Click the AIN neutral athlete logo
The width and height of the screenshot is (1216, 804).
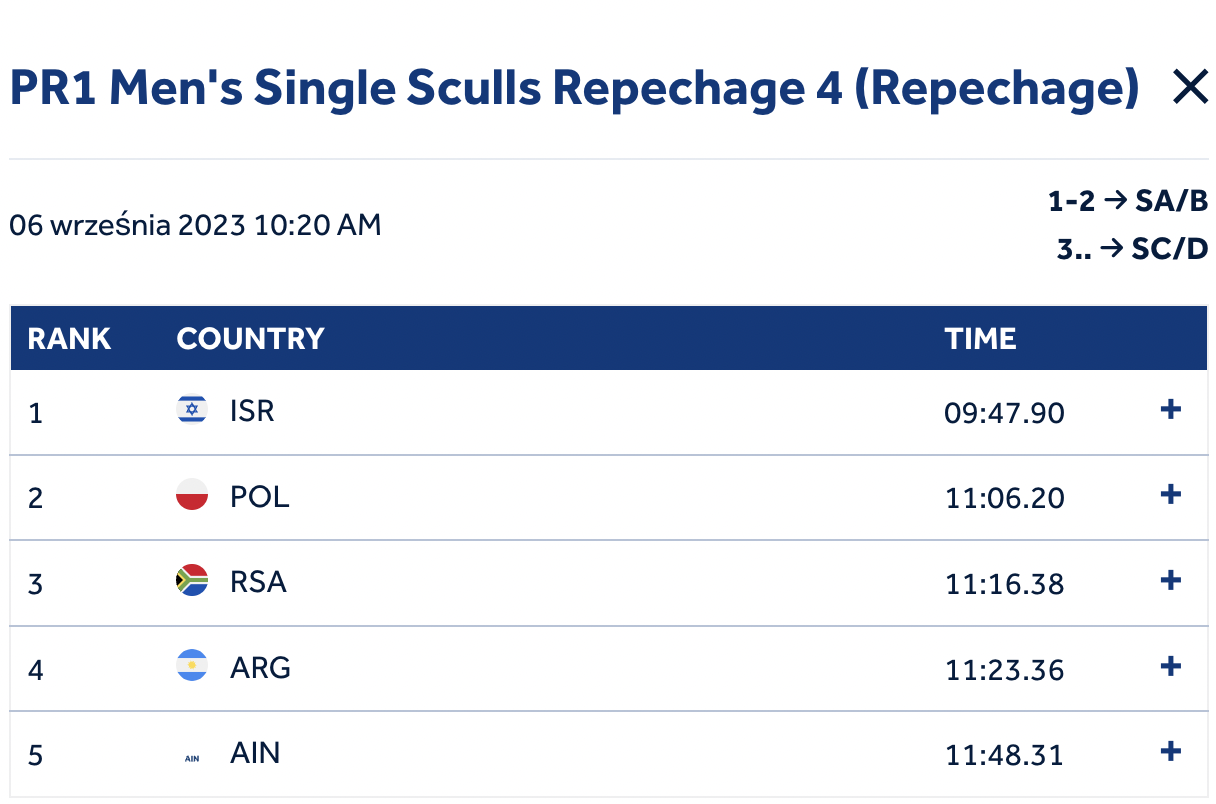[192, 758]
